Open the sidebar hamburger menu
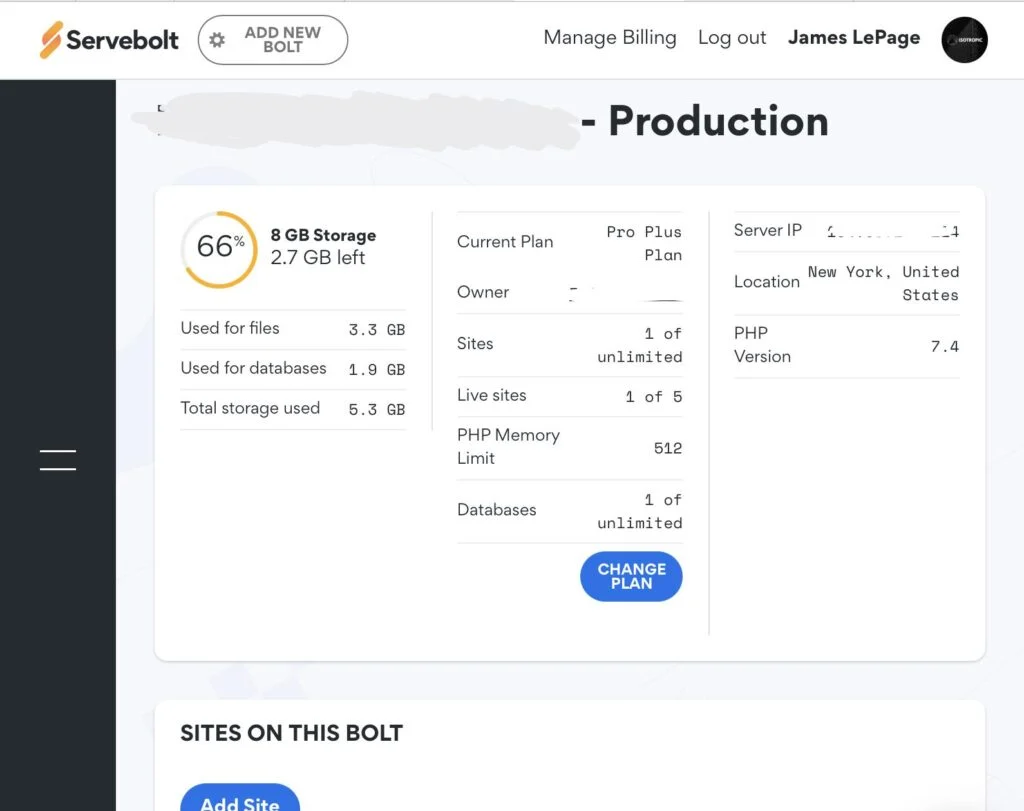 point(57,460)
